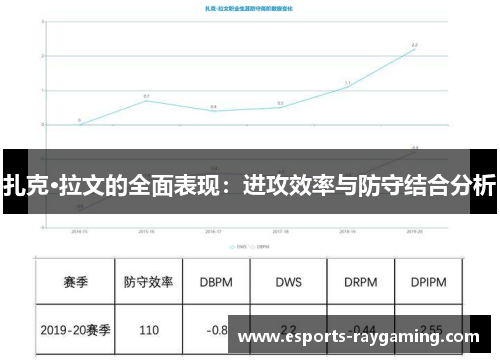Click the 1.1 data point on the DWS line
The height and width of the screenshot is (362, 500).
click(347, 87)
